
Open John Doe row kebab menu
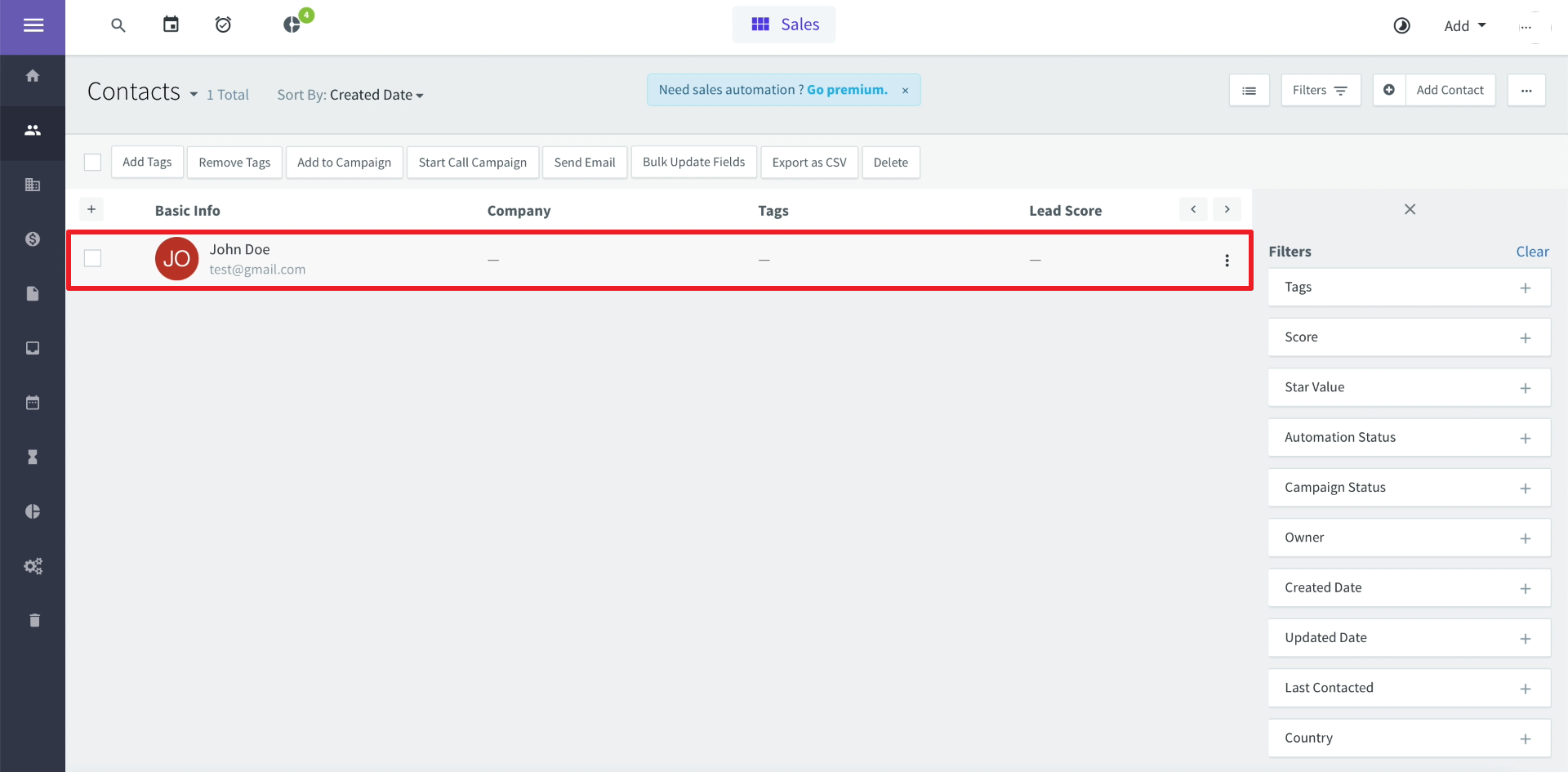[1227, 261]
